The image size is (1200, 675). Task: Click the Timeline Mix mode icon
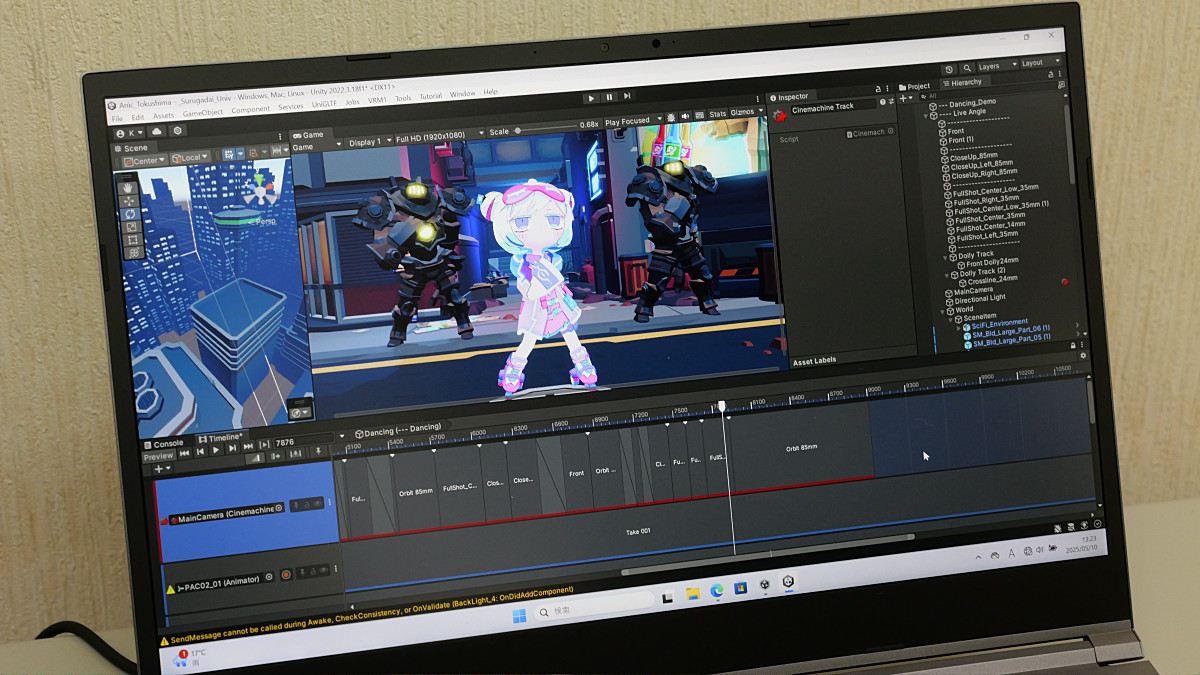pos(255,459)
